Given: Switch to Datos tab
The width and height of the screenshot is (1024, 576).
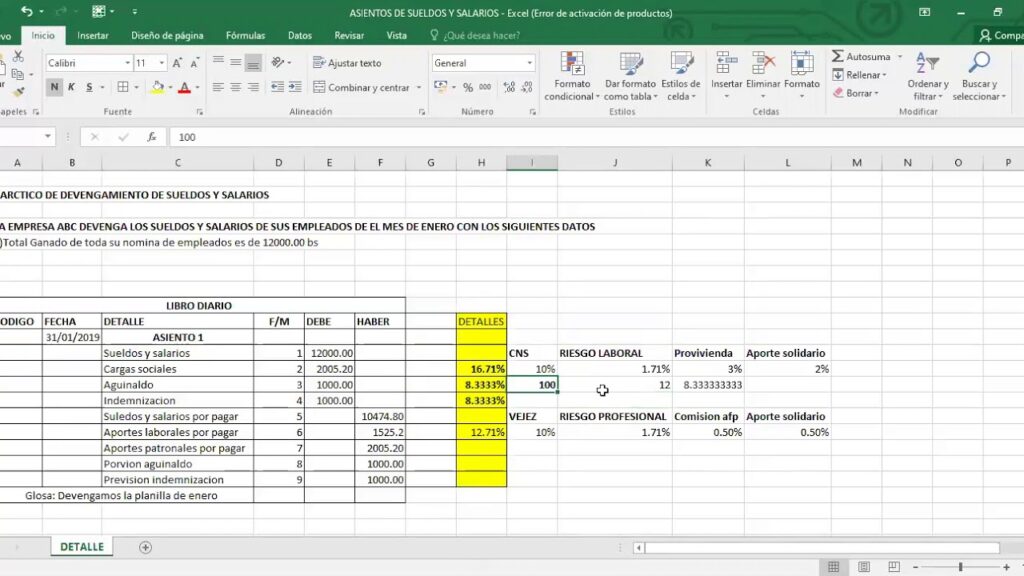Looking at the screenshot, I should pyautogui.click(x=300, y=35).
